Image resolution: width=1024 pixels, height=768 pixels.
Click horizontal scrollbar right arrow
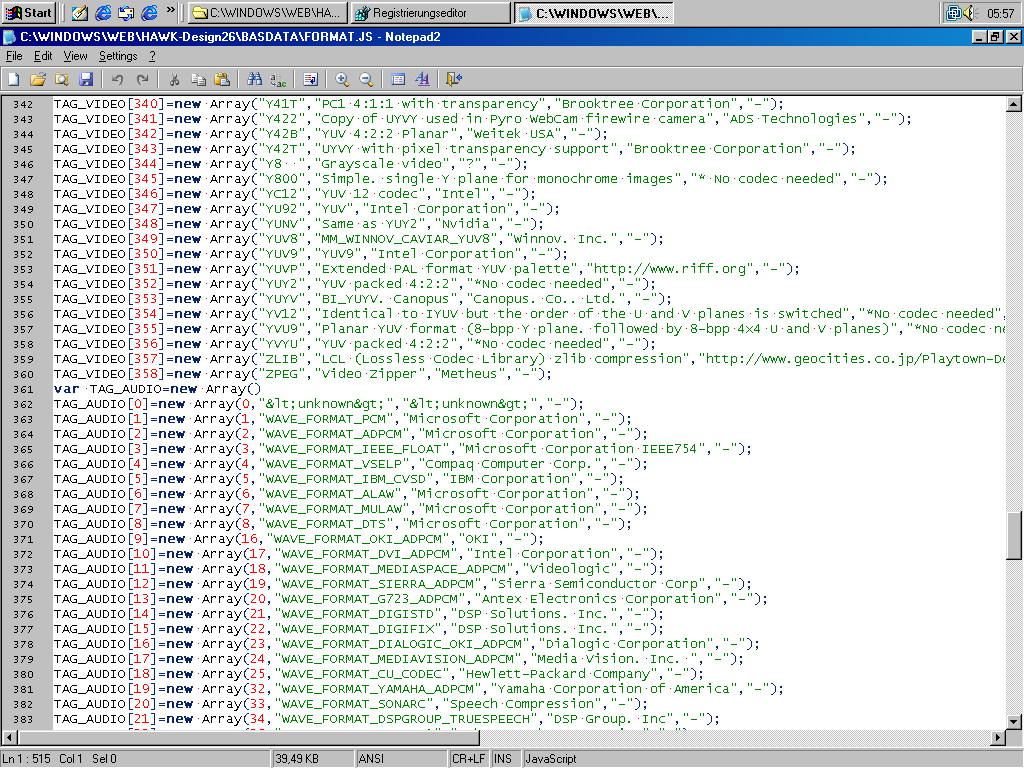[x=997, y=737]
